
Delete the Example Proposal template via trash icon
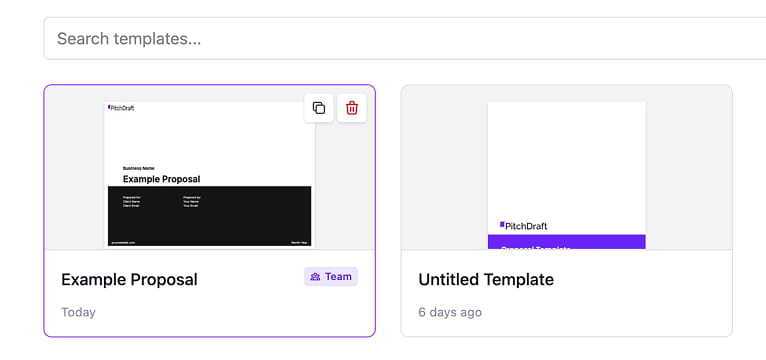pyautogui.click(x=352, y=108)
